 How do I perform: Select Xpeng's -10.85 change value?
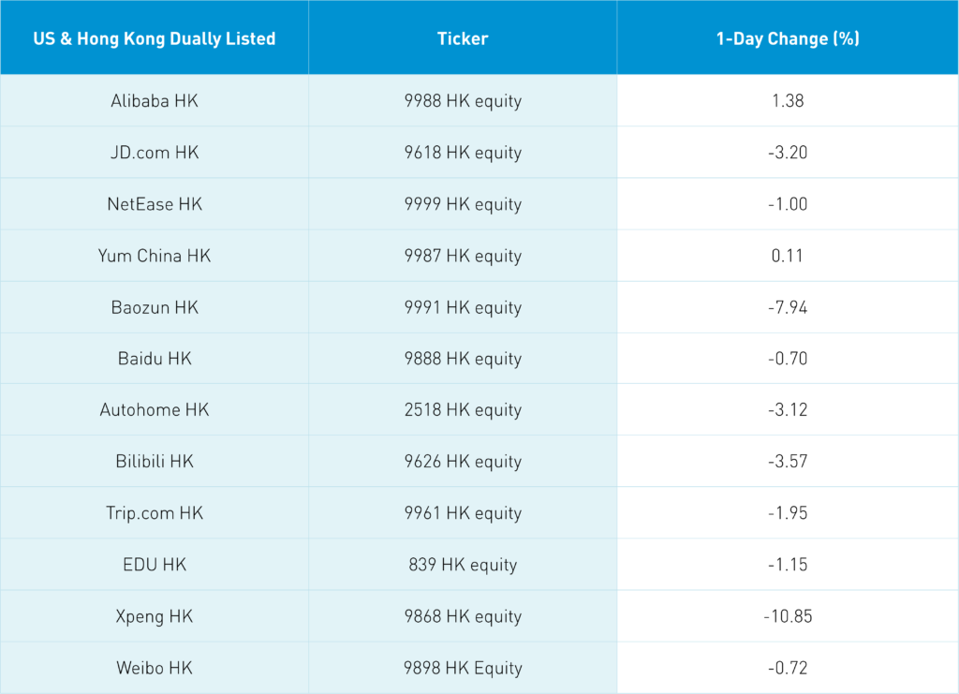[x=787, y=616]
